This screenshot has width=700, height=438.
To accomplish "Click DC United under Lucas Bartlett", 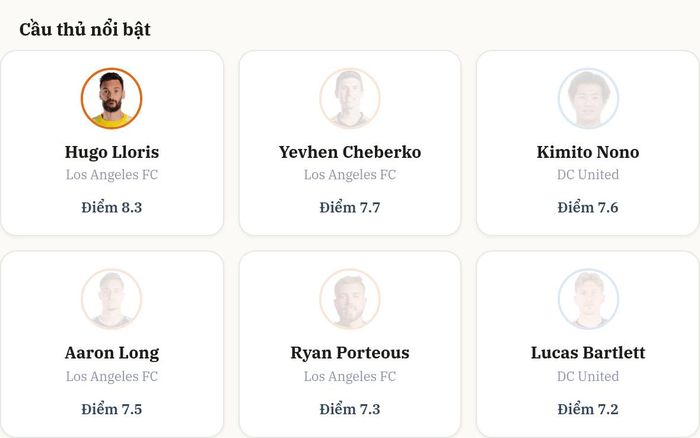I will 588,376.
